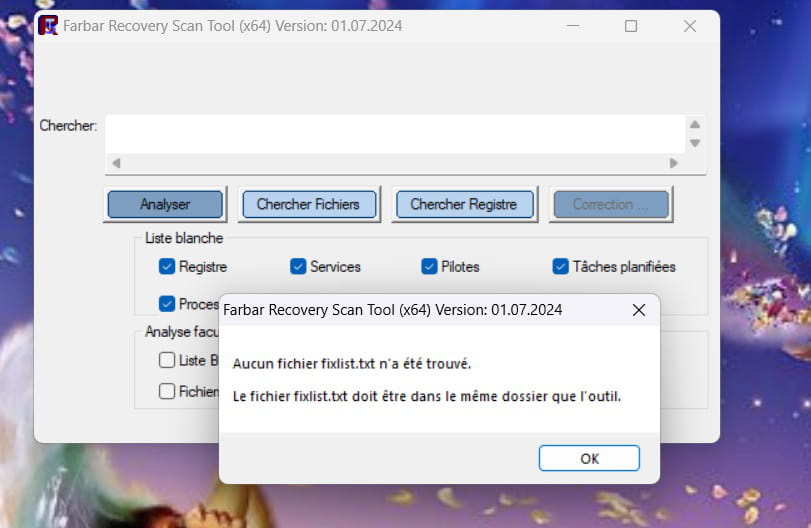Click the search field's scroll right arrow
This screenshot has height=528, width=811.
[673, 163]
